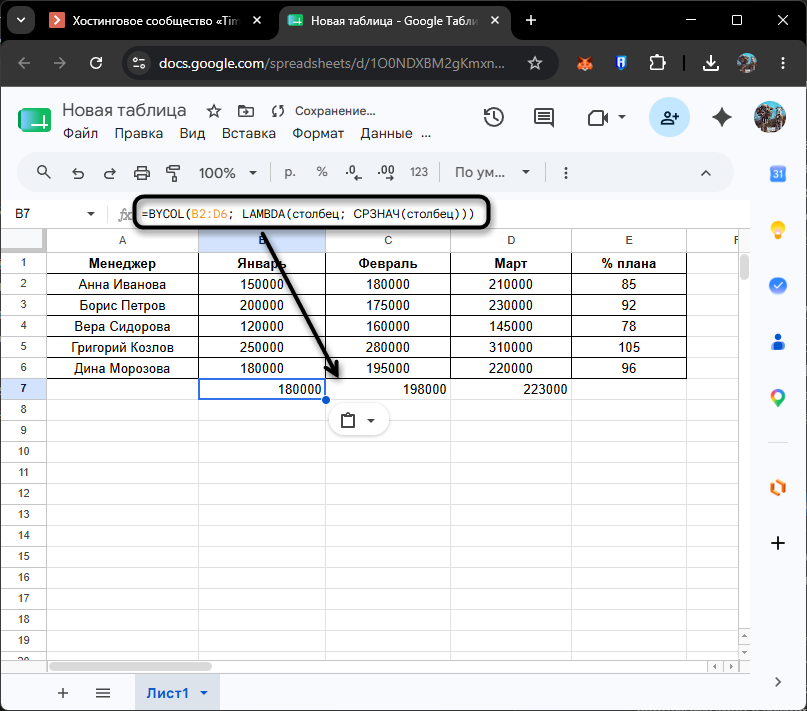Print the spreadsheet
The height and width of the screenshot is (711, 807).
142,173
